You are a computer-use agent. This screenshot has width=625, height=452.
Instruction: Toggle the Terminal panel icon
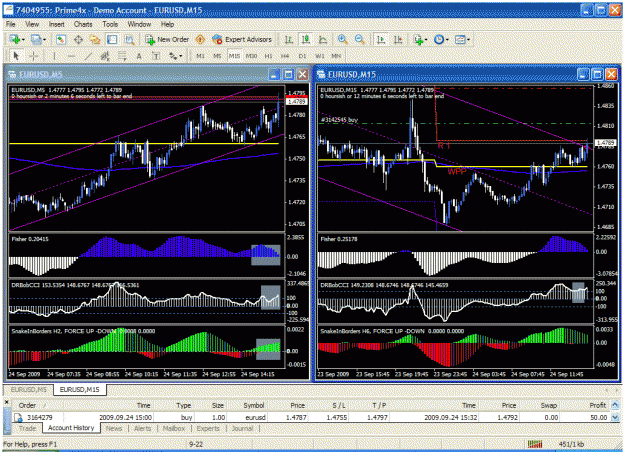click(x=112, y=39)
